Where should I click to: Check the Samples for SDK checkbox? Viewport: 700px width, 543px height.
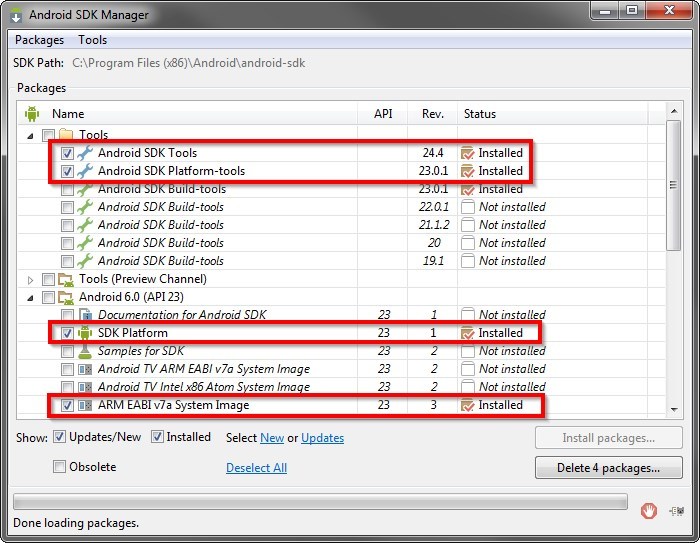(x=67, y=351)
